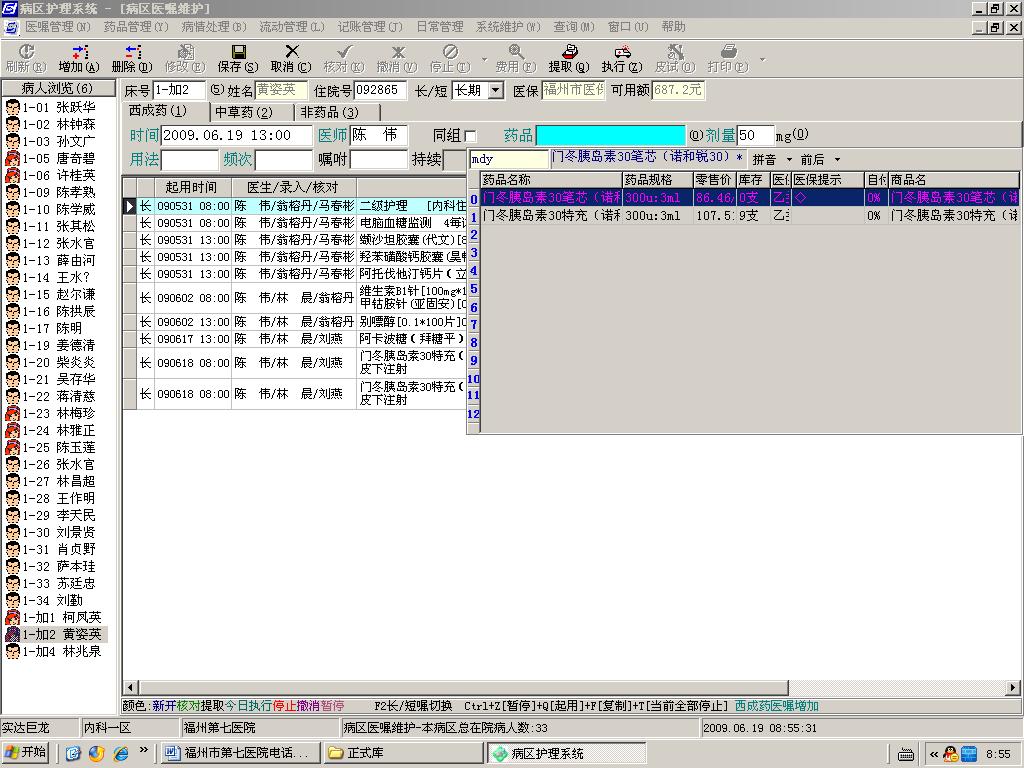This screenshot has height=768, width=1024.
Task: Switch to the 非药品 tab
Action: 329,112
